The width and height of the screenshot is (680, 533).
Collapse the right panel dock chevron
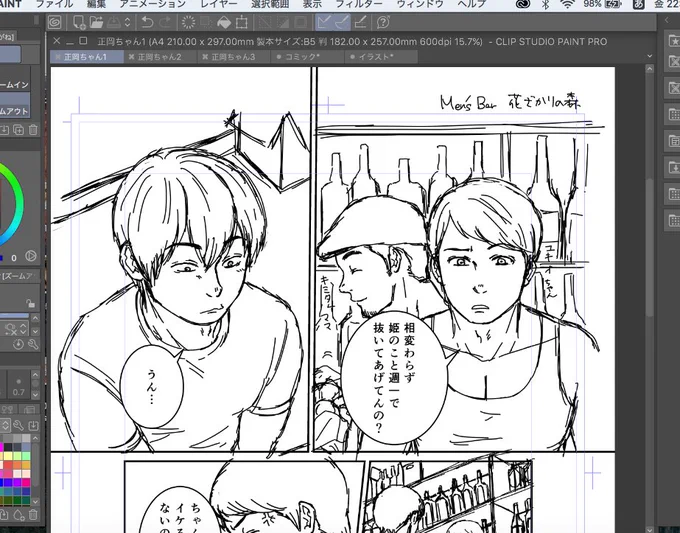click(667, 20)
